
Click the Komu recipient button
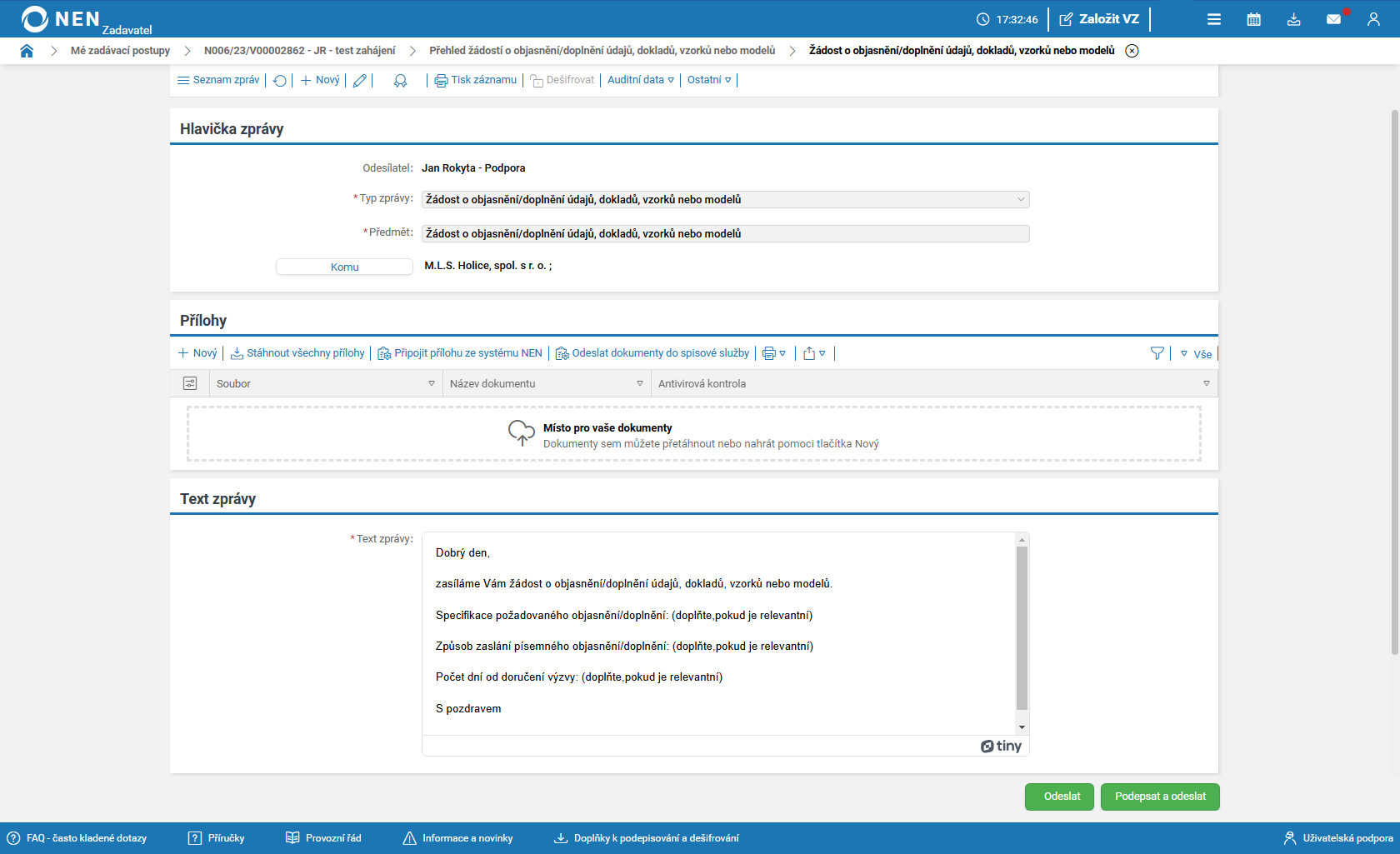[x=344, y=267]
